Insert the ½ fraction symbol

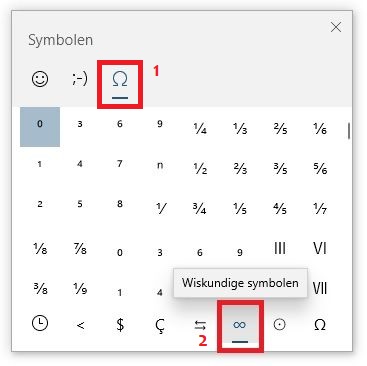point(200,168)
